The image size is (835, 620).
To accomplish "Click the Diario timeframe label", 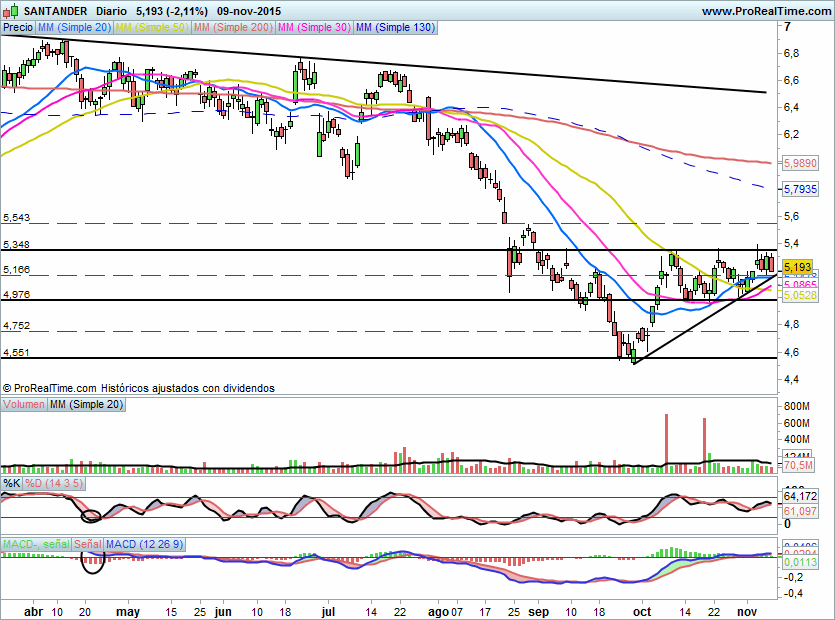I will (x=111, y=11).
